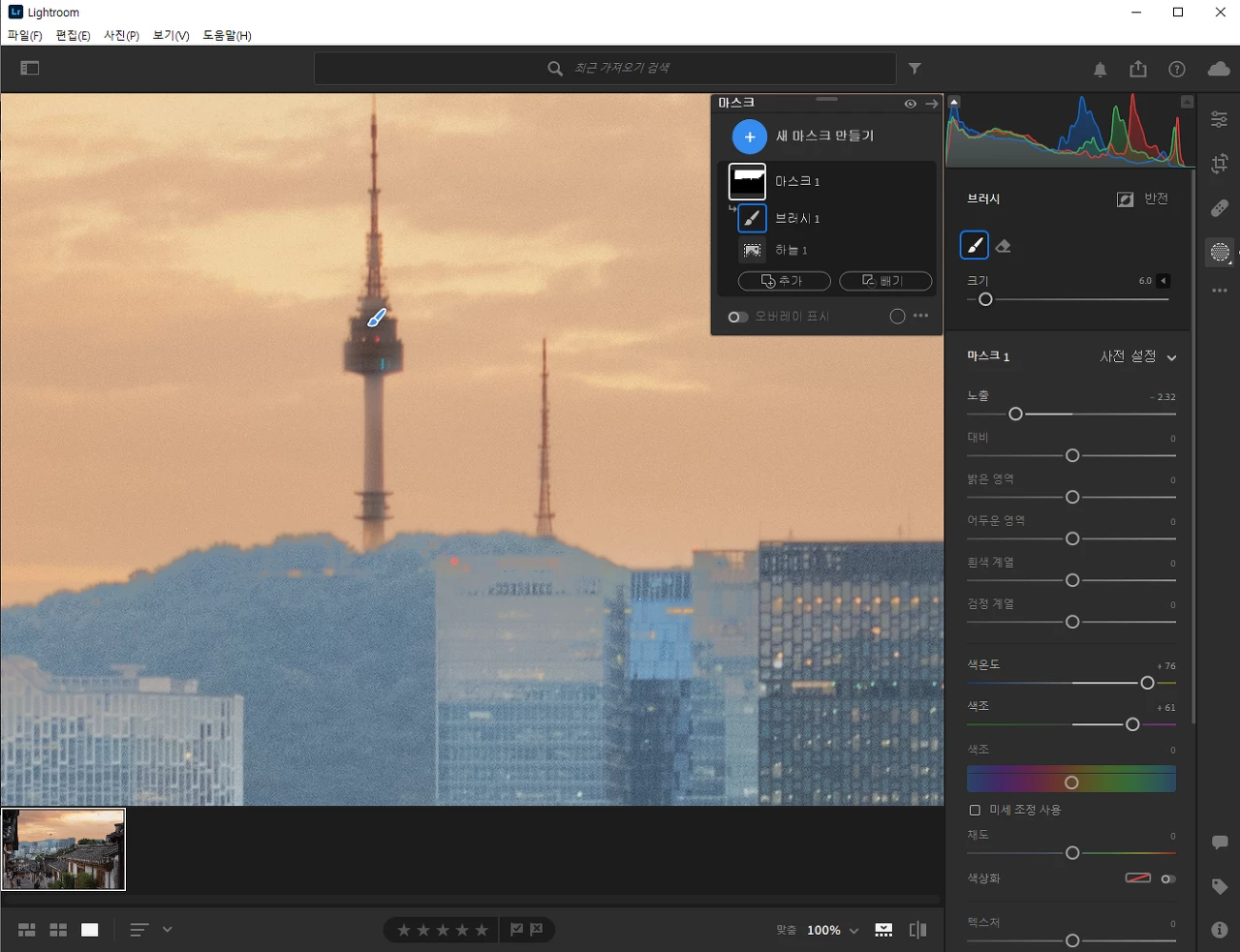Open the Crop and rotate tool
1240x952 pixels.
click(1220, 164)
